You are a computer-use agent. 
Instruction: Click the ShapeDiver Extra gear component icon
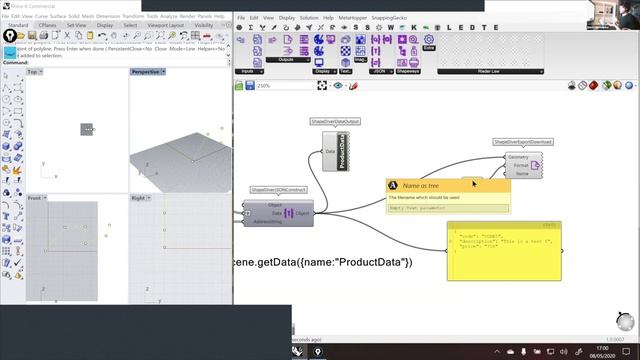[429, 39]
